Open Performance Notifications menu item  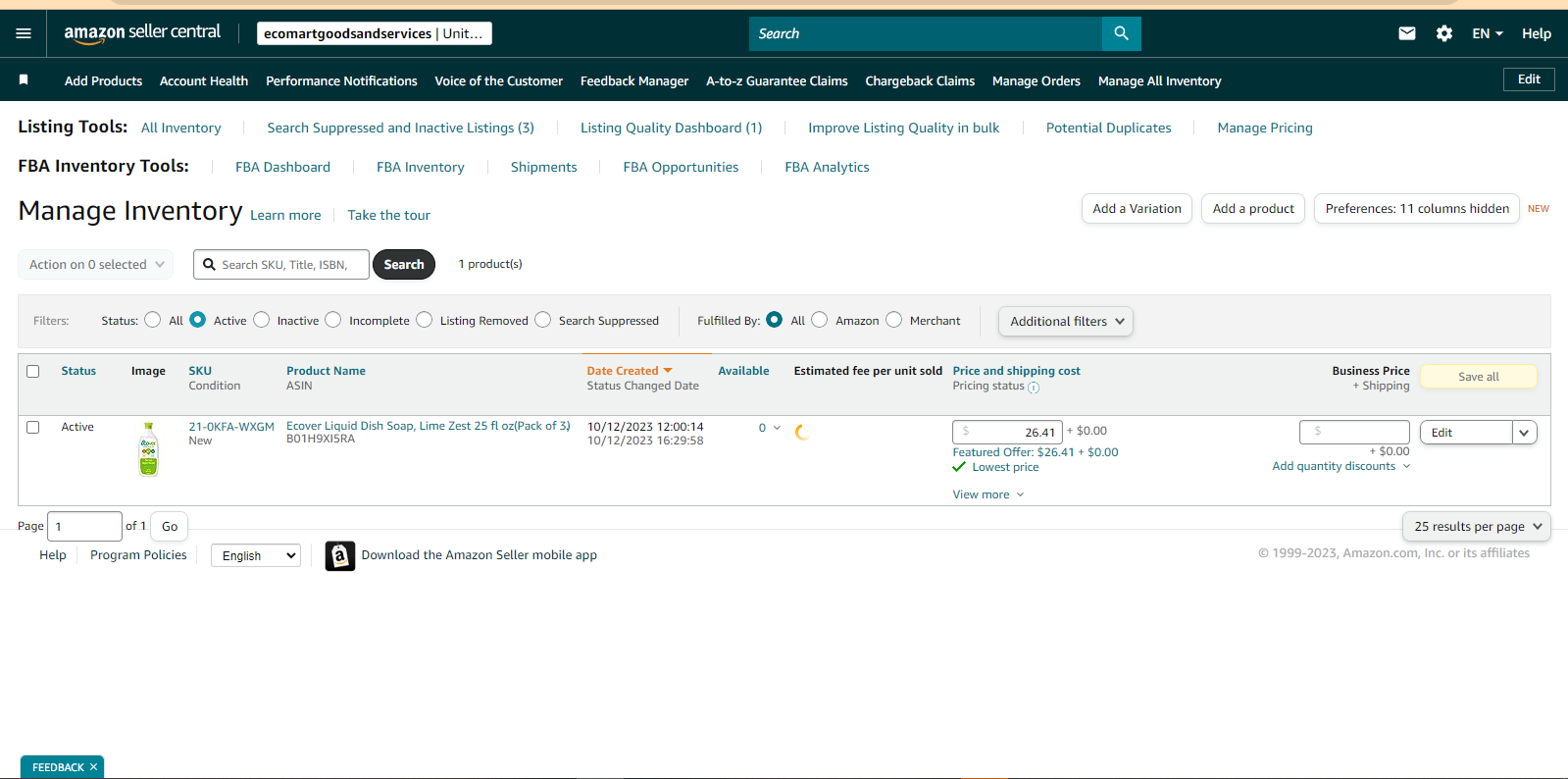tap(341, 81)
